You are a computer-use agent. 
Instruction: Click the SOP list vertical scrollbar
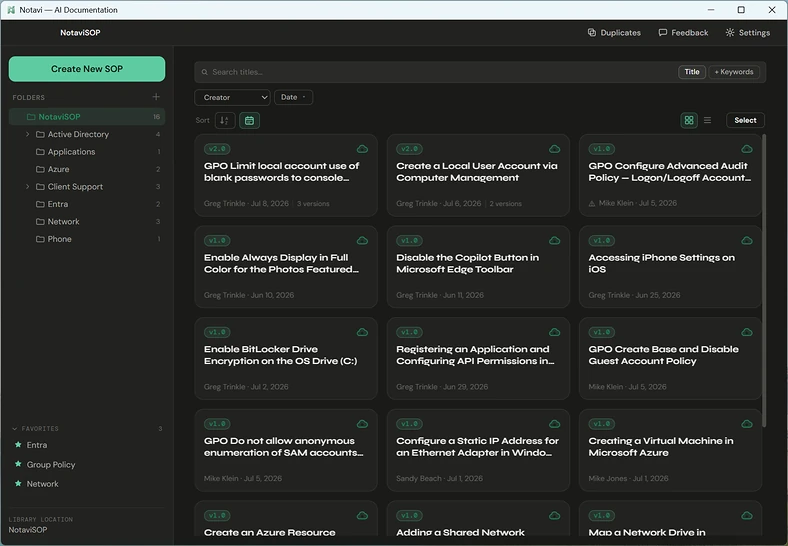[764, 281]
